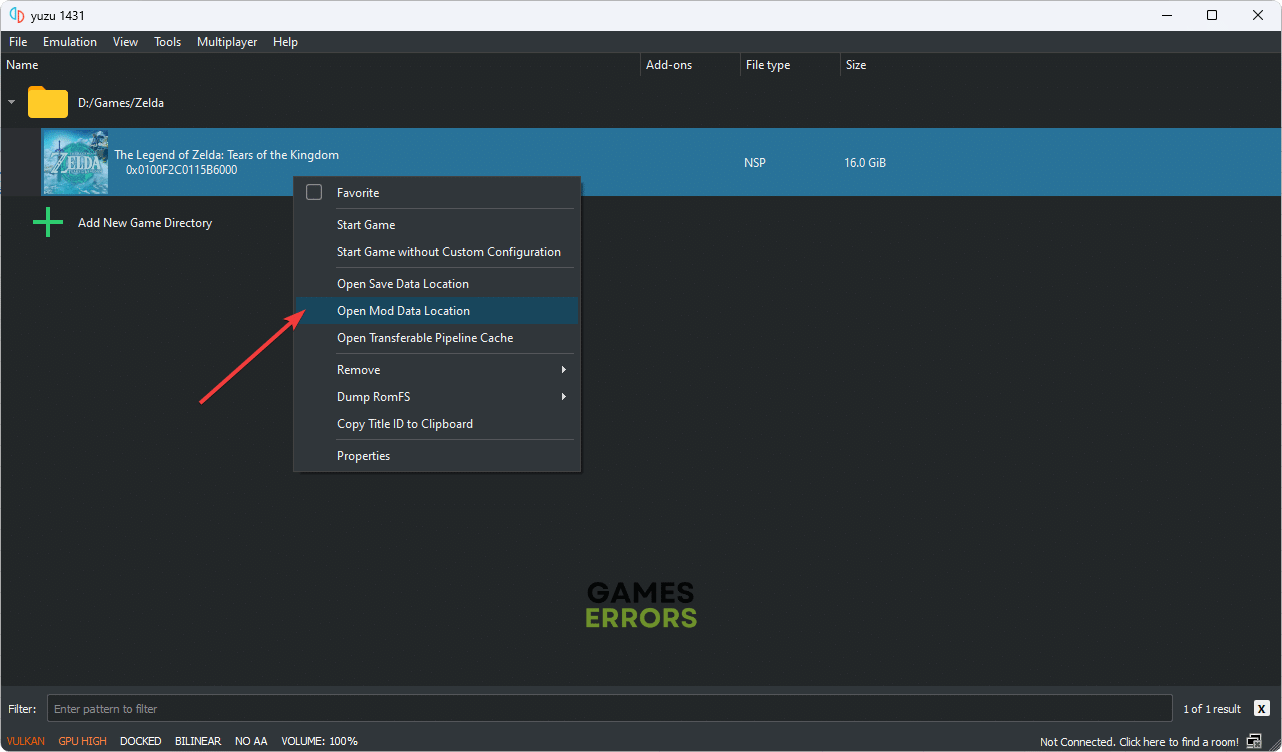The image size is (1282, 752).
Task: Click the yuzu logo in title bar
Action: pyautogui.click(x=17, y=15)
